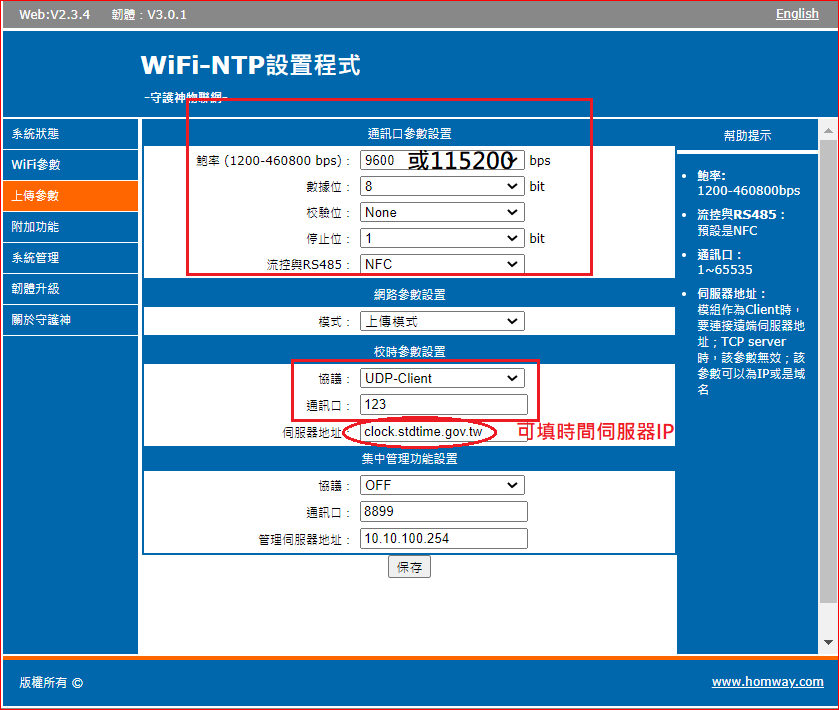Click the 校時參數設置 section header

click(x=409, y=352)
